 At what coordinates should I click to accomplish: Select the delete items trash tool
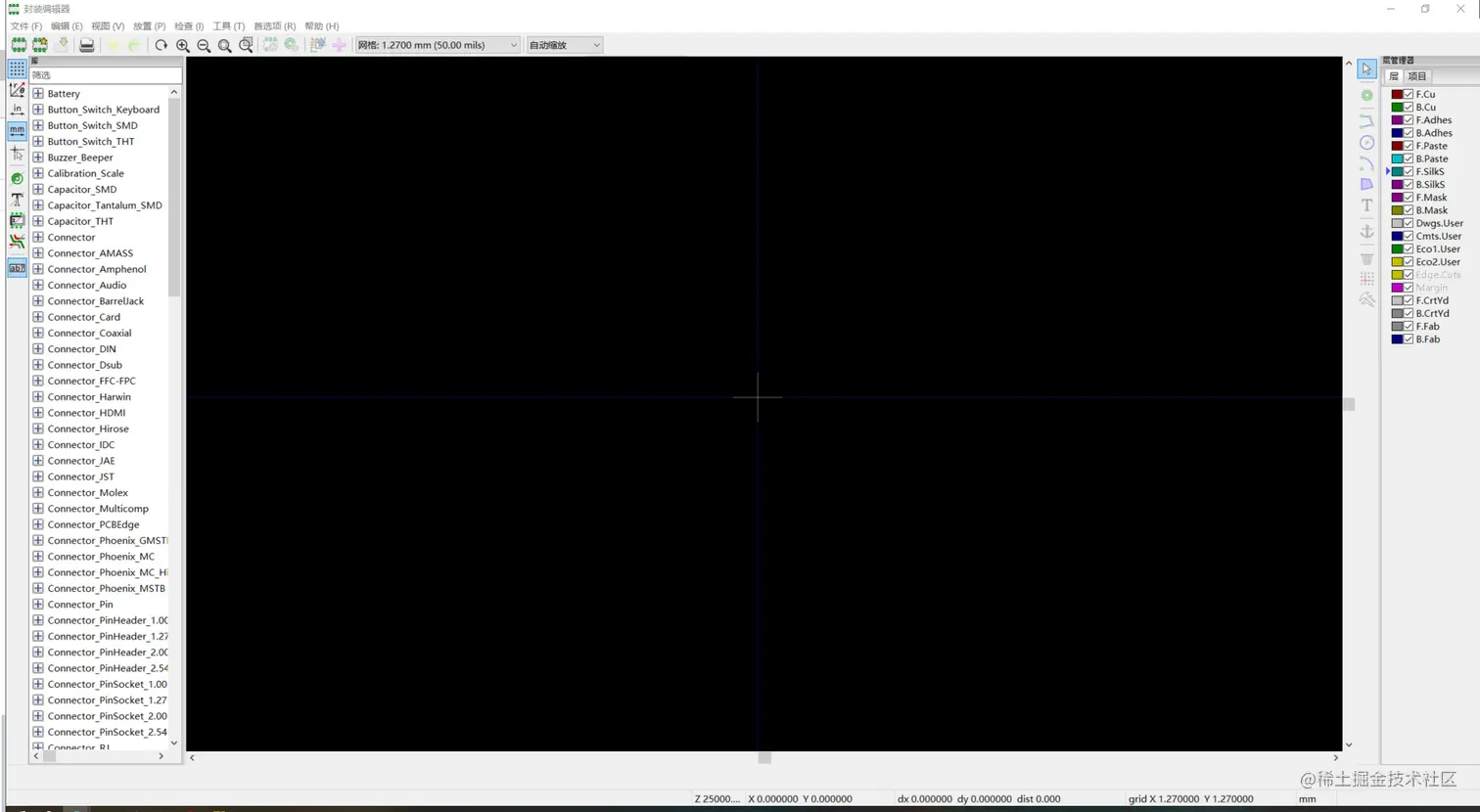[1366, 259]
